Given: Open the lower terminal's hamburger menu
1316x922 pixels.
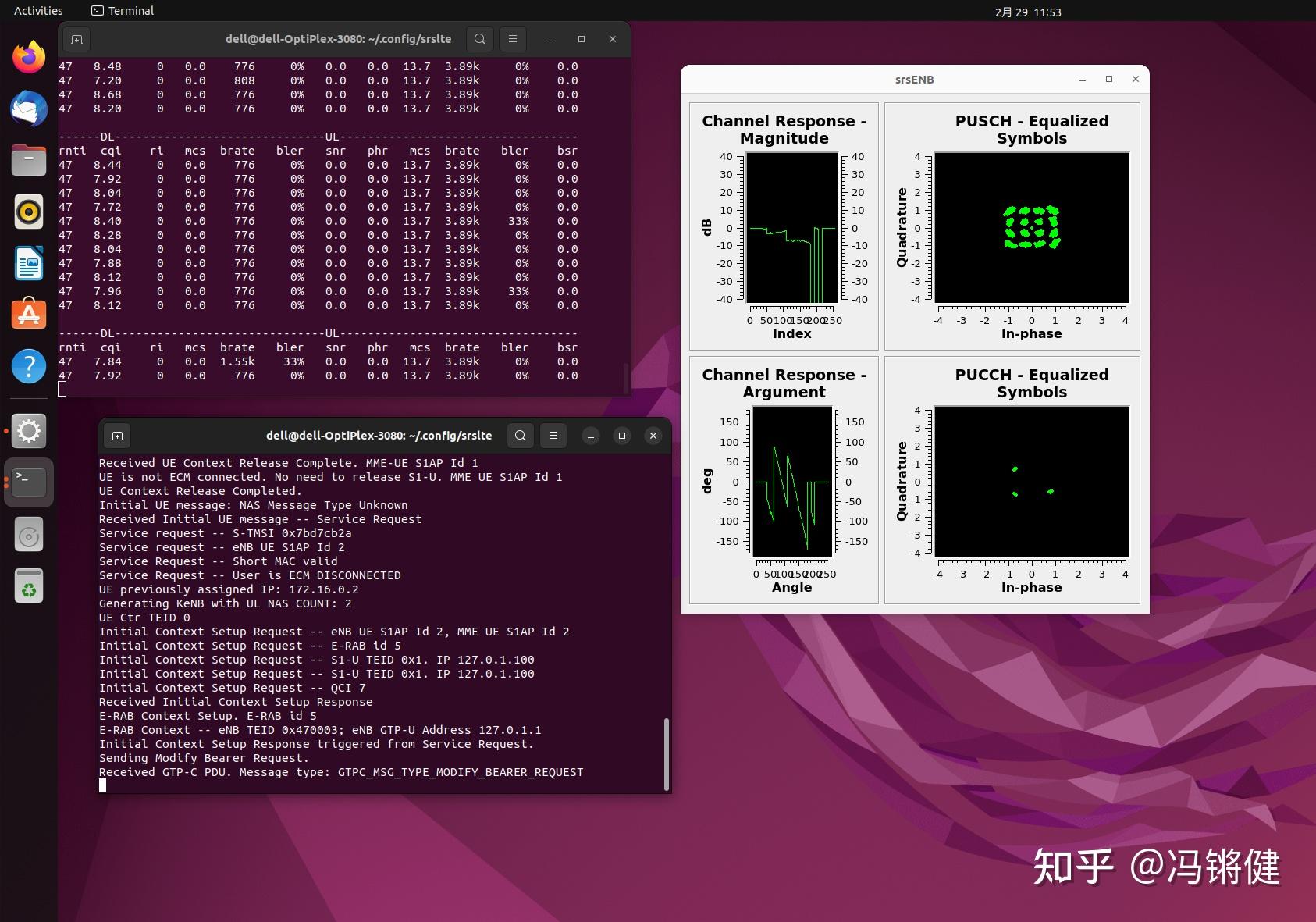Looking at the screenshot, I should pyautogui.click(x=554, y=436).
